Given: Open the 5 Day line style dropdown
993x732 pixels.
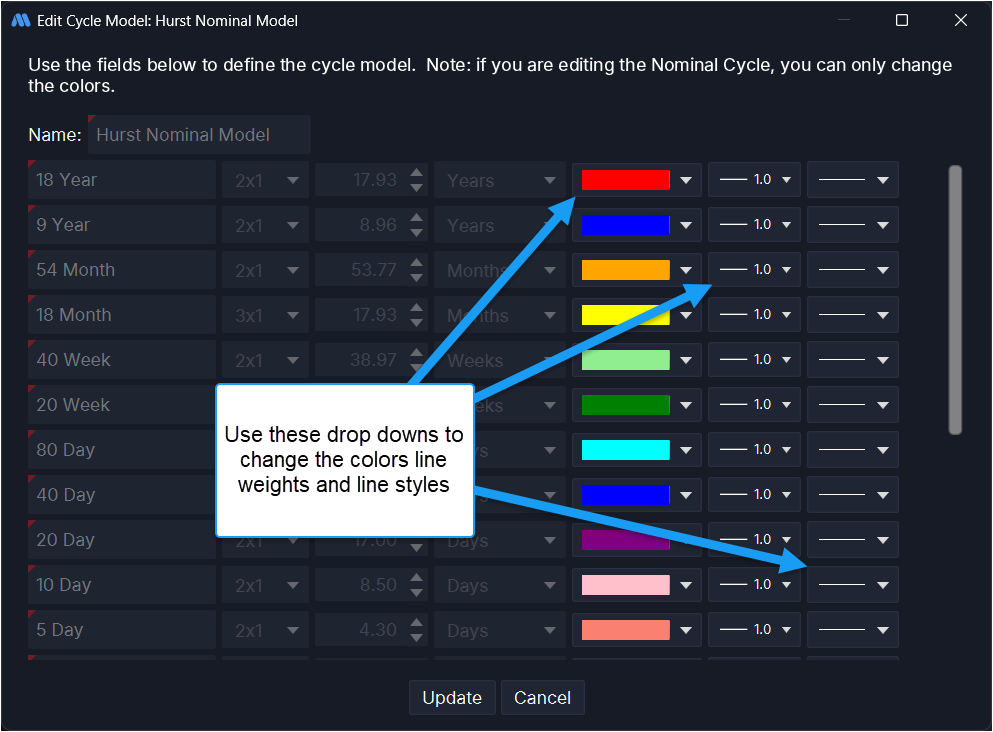Looking at the screenshot, I should point(852,630).
